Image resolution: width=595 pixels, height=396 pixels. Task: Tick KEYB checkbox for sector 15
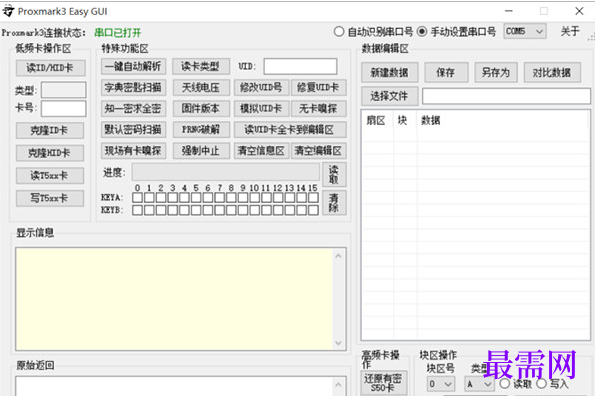tap(313, 210)
